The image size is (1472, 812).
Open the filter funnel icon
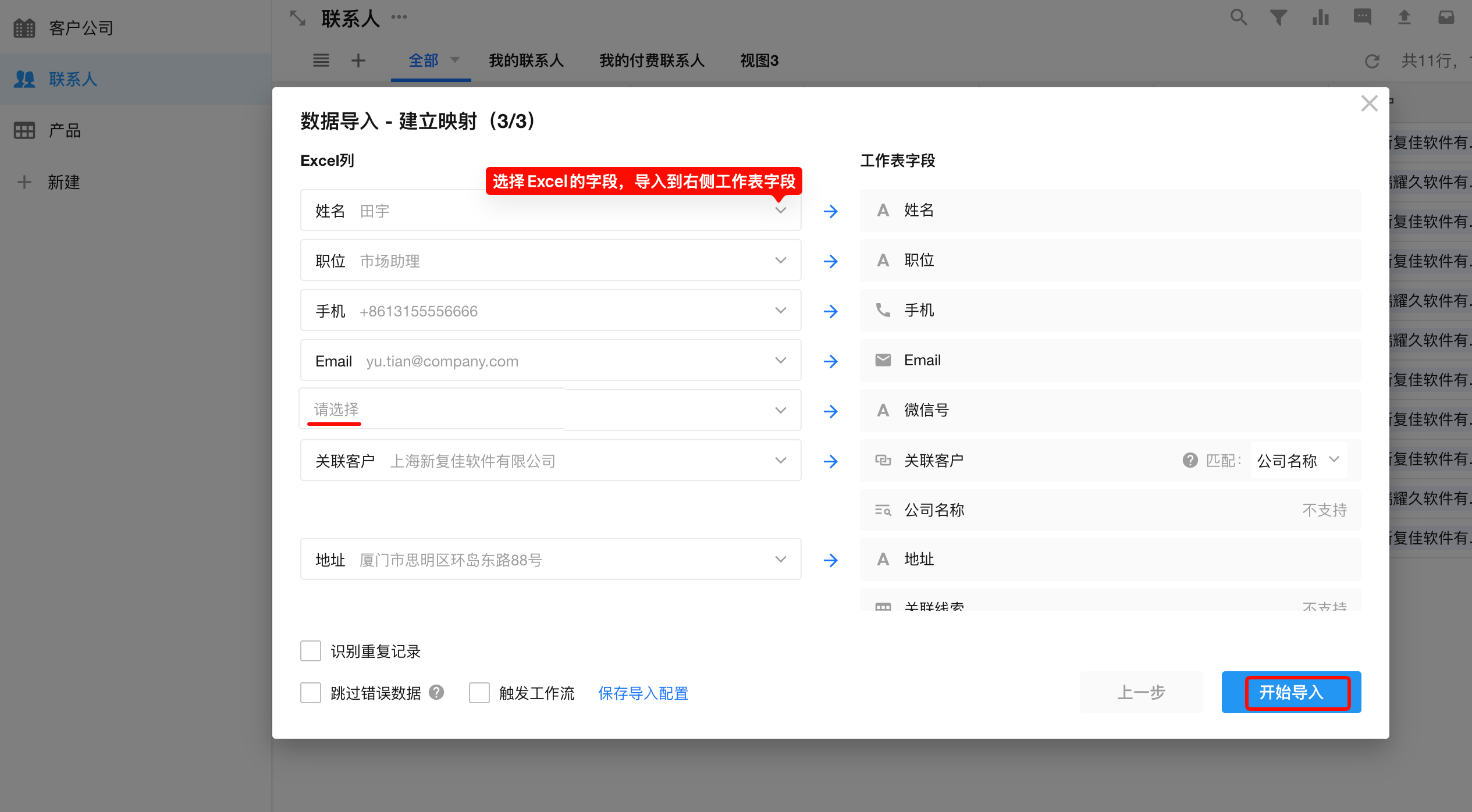(x=1278, y=17)
